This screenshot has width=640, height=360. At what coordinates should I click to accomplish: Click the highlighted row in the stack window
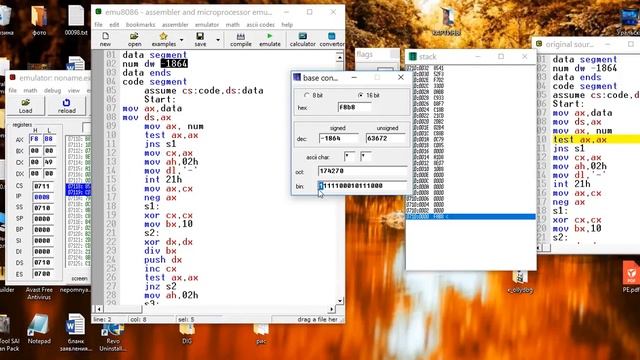470,217
